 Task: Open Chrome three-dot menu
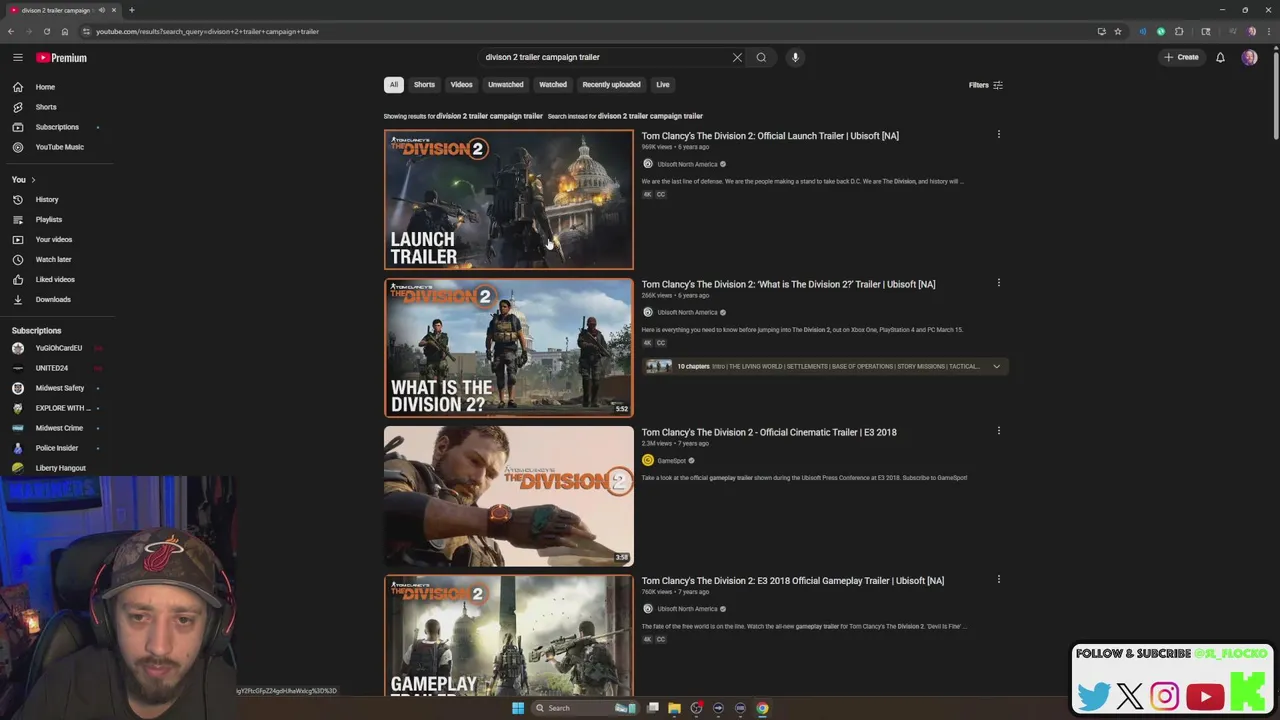click(x=1270, y=31)
